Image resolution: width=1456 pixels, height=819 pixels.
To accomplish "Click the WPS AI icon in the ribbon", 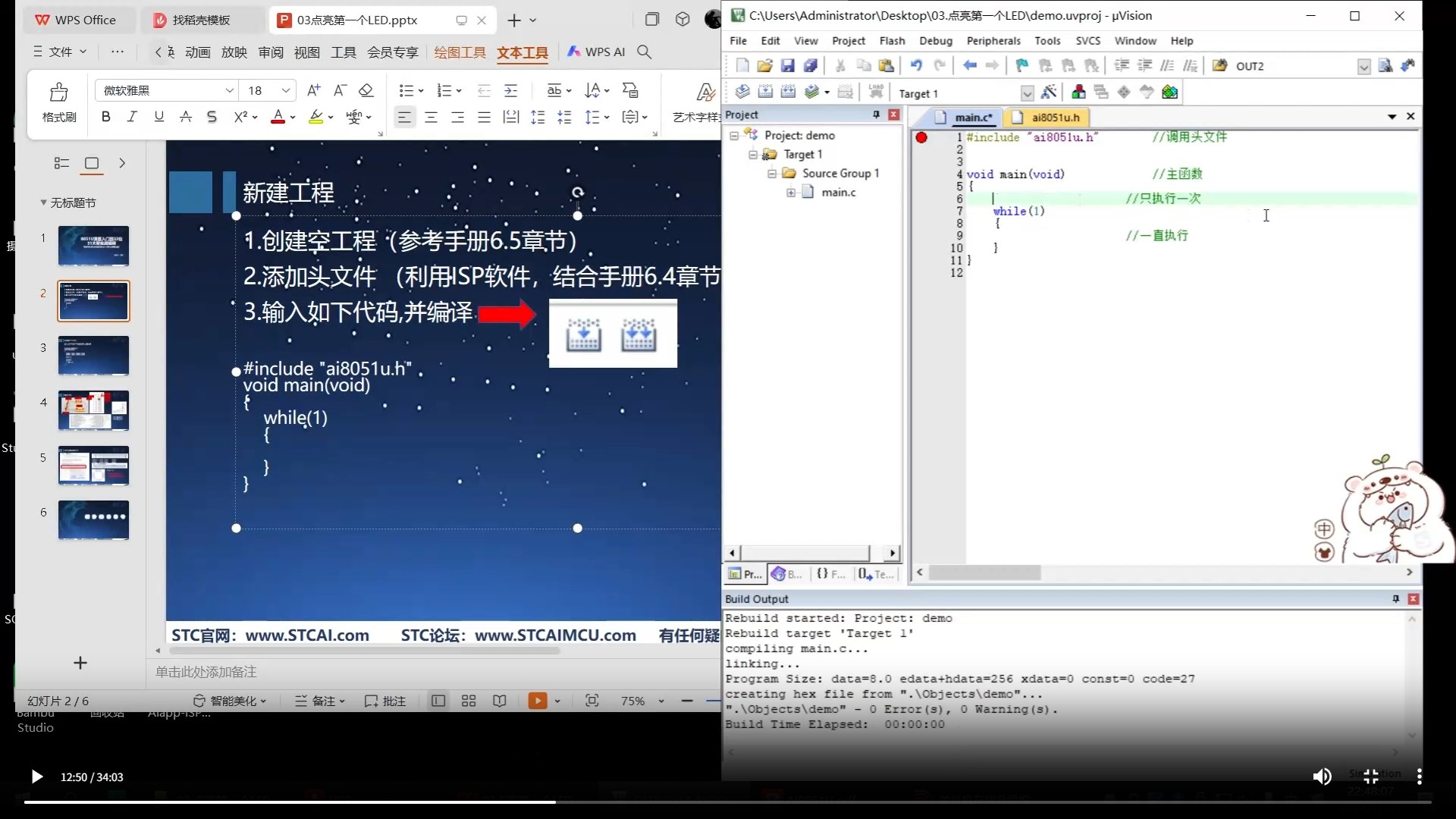I will click(x=573, y=52).
